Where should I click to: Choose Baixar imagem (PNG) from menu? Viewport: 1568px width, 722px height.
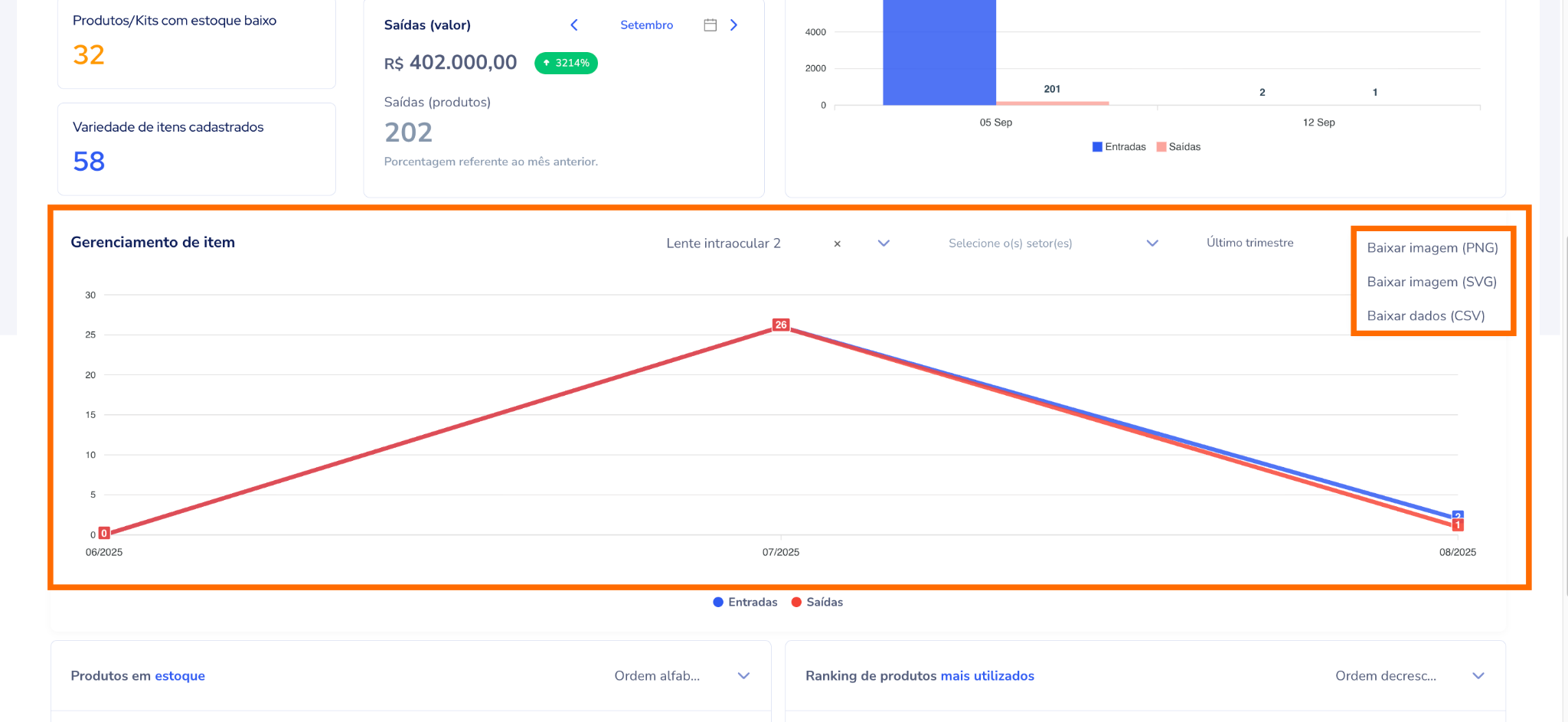pos(1432,248)
